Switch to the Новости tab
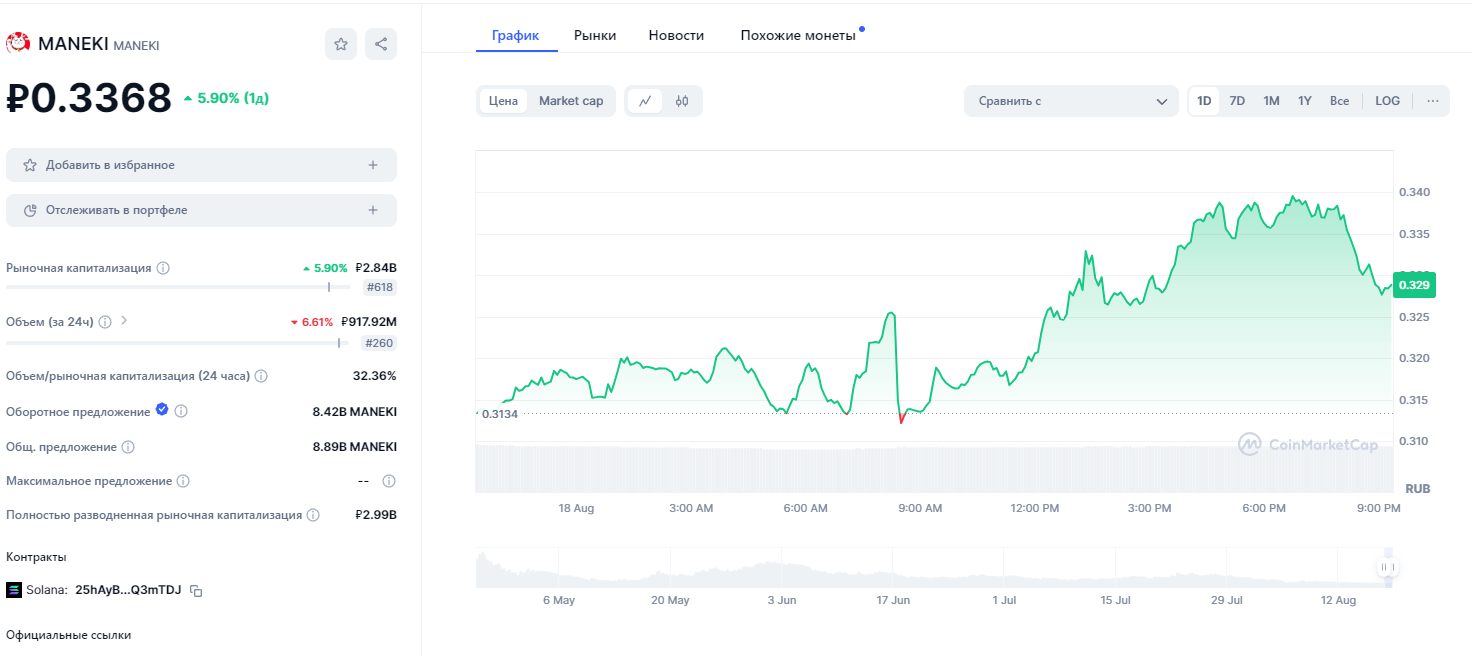 [x=676, y=35]
